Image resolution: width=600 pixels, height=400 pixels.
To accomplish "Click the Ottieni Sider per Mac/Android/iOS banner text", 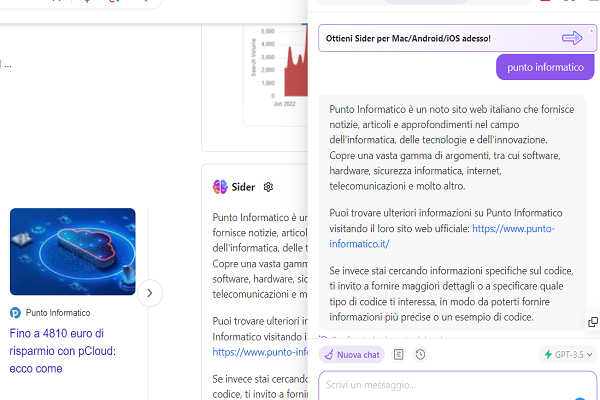I will pos(408,38).
